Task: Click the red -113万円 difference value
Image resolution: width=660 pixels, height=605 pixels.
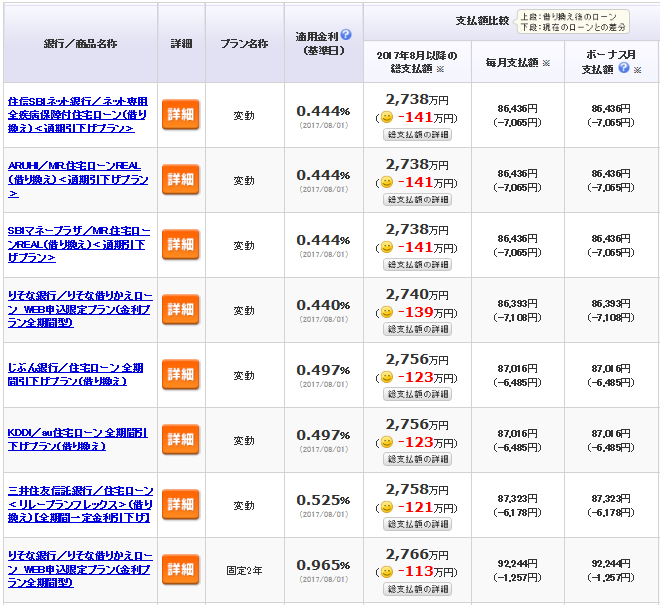Action: [x=425, y=571]
